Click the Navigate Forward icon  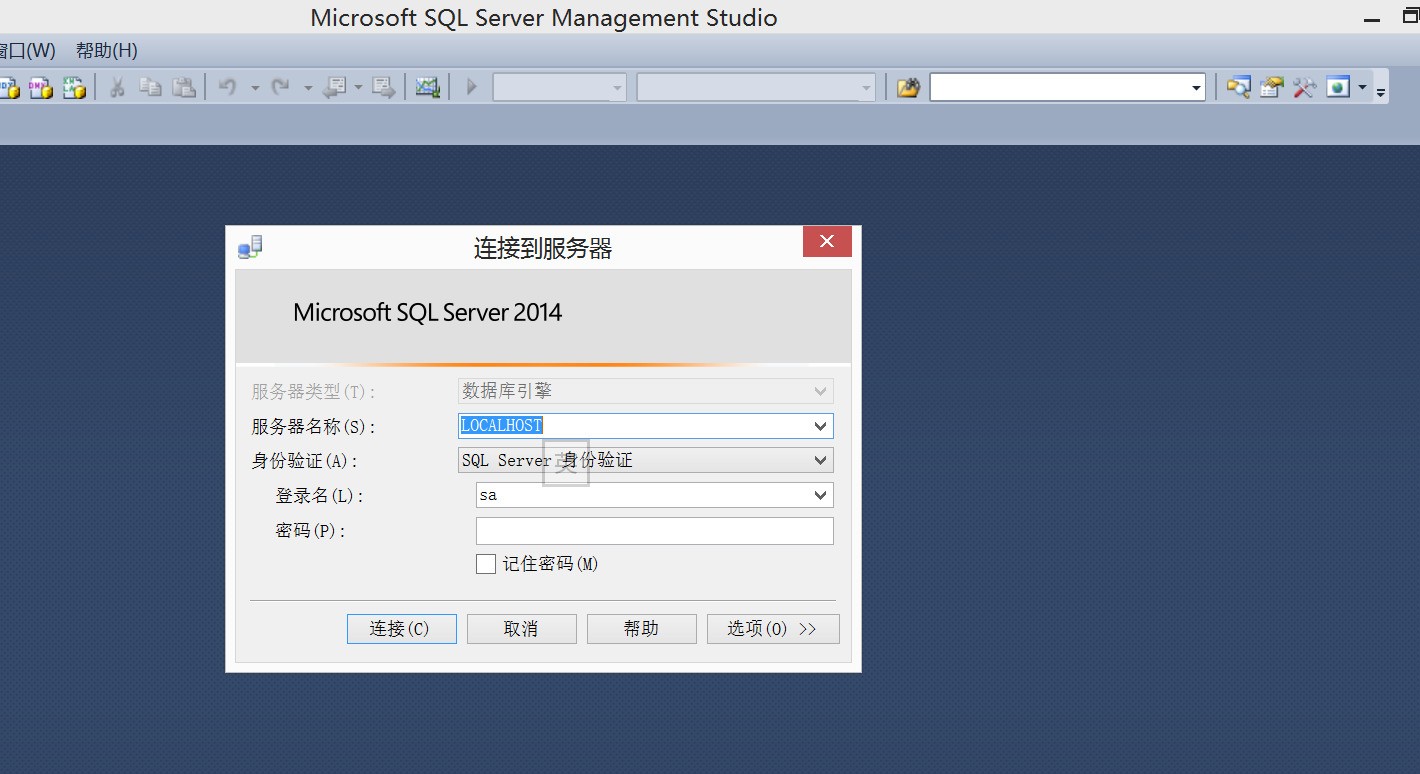[384, 88]
